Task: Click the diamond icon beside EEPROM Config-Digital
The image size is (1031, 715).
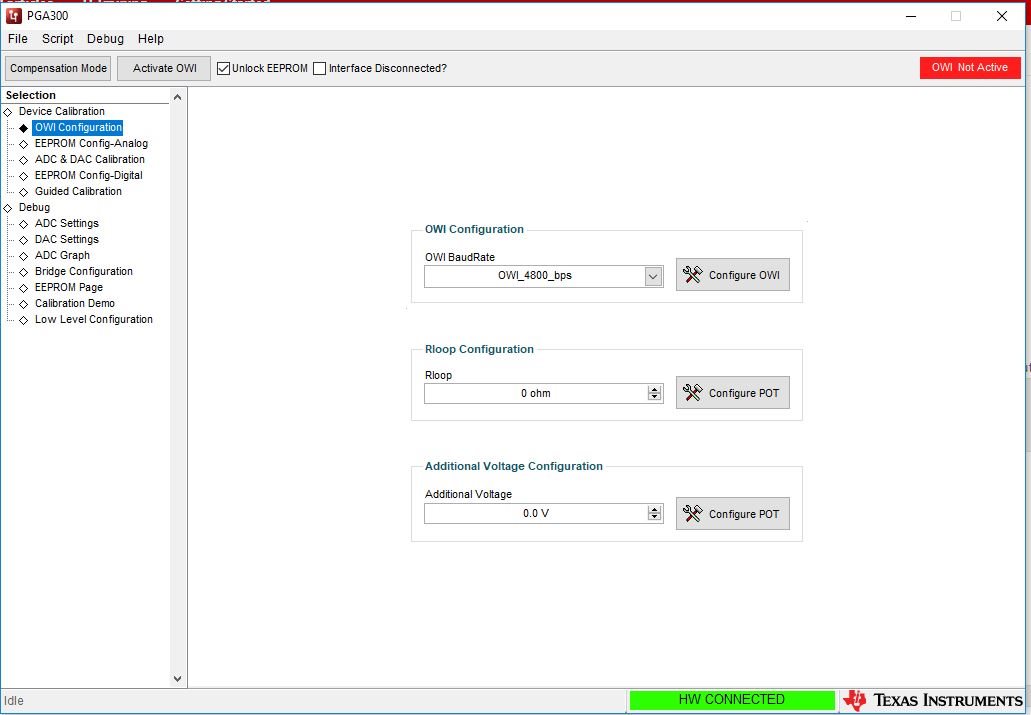Action: [x=24, y=176]
